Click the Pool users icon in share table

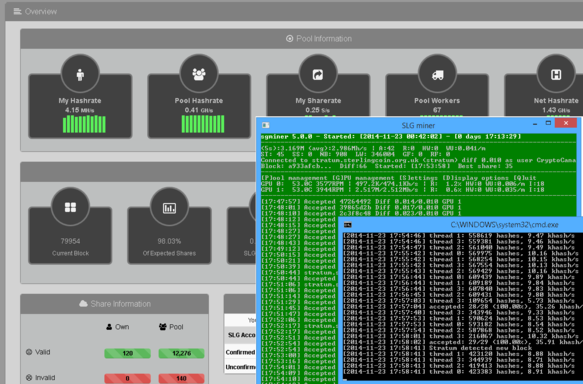(x=162, y=327)
